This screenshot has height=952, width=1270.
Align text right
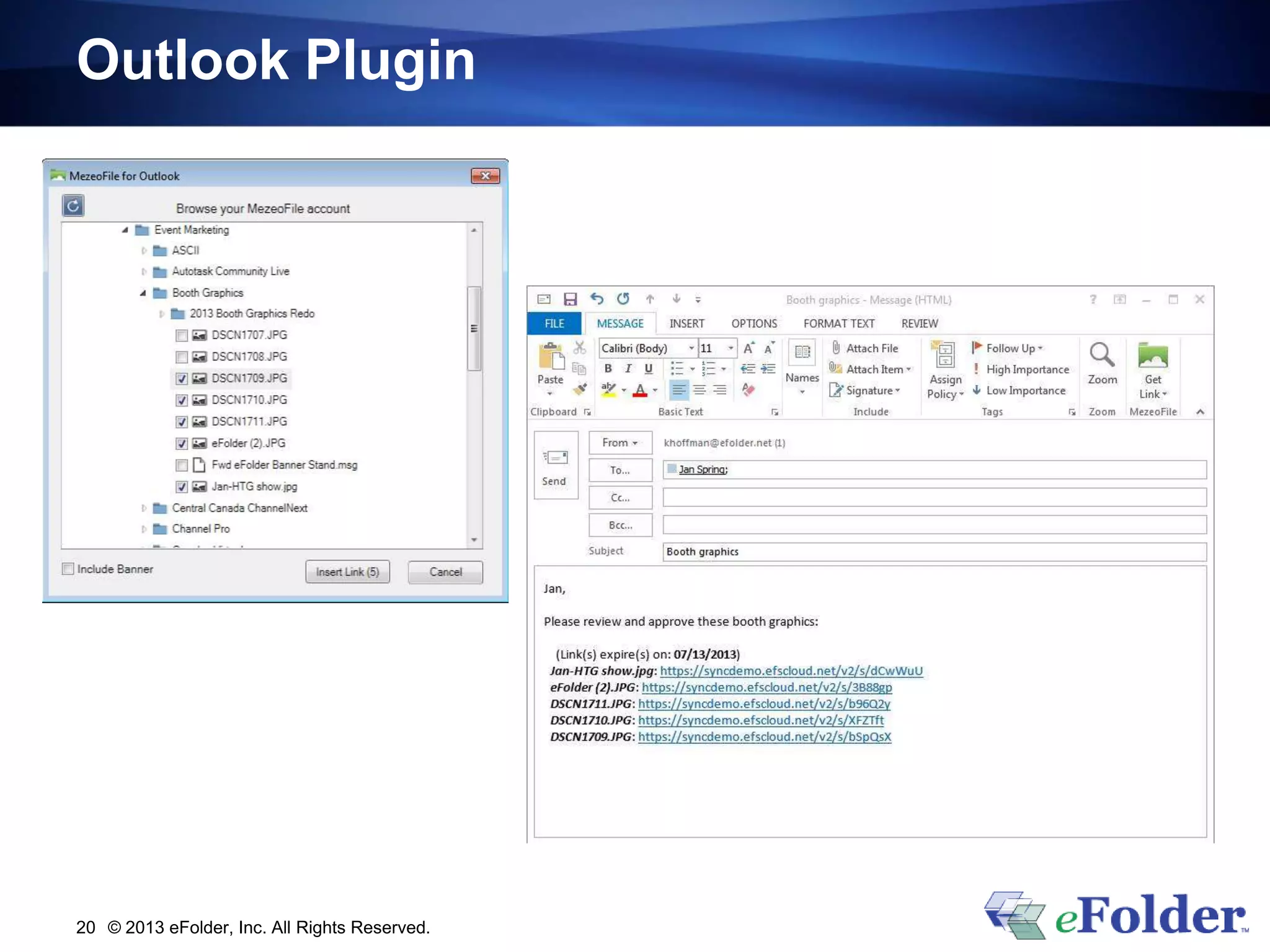tap(719, 390)
